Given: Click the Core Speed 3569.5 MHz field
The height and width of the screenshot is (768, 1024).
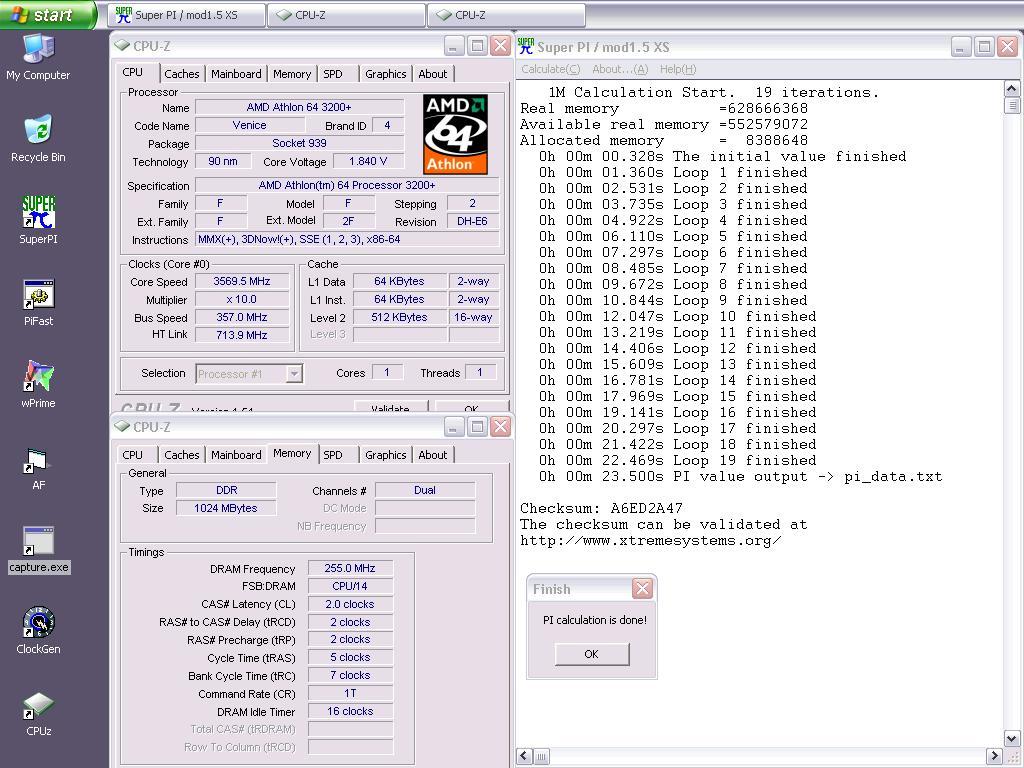Looking at the screenshot, I should coord(242,281).
